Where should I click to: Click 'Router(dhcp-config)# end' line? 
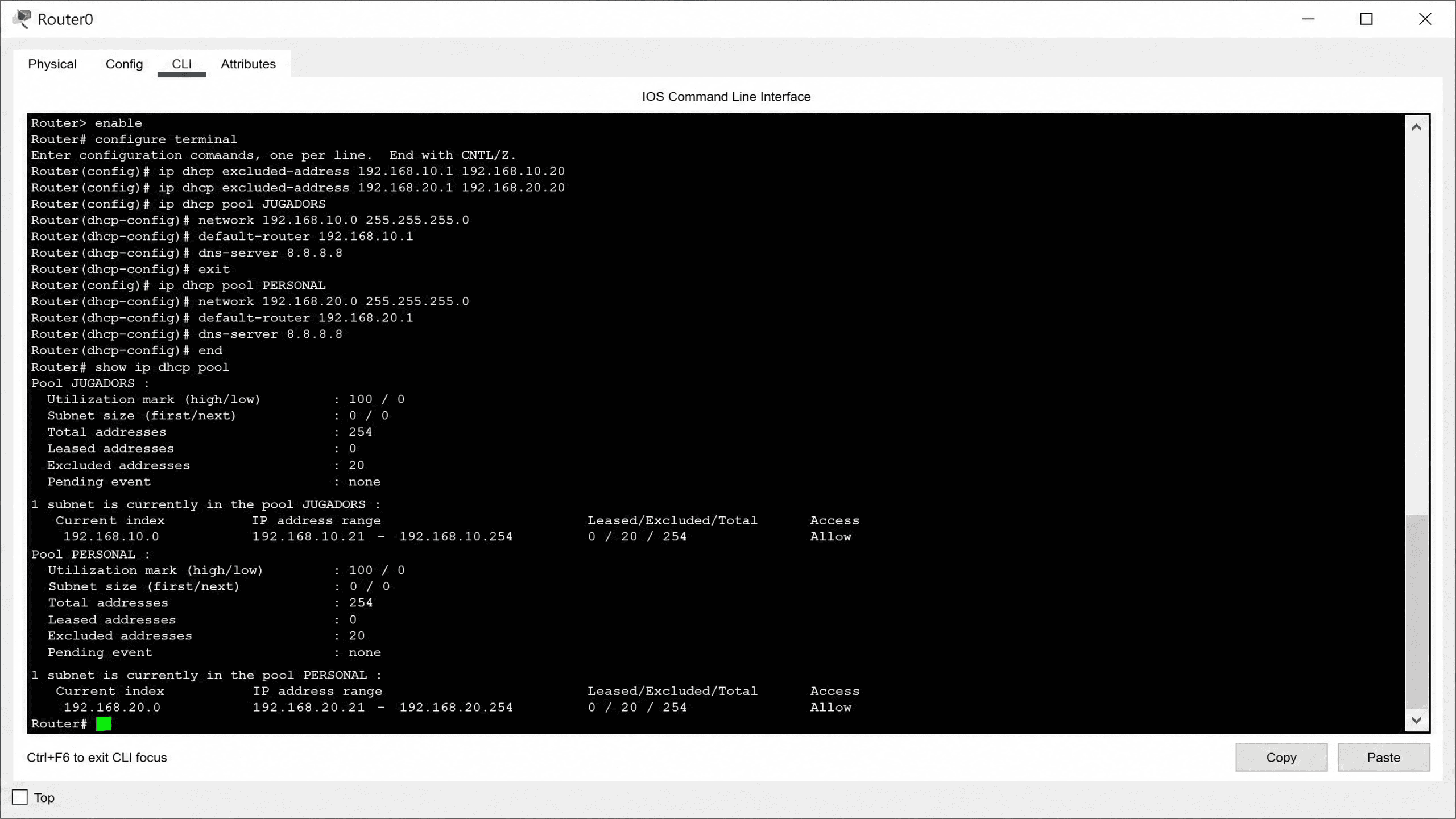(127, 350)
